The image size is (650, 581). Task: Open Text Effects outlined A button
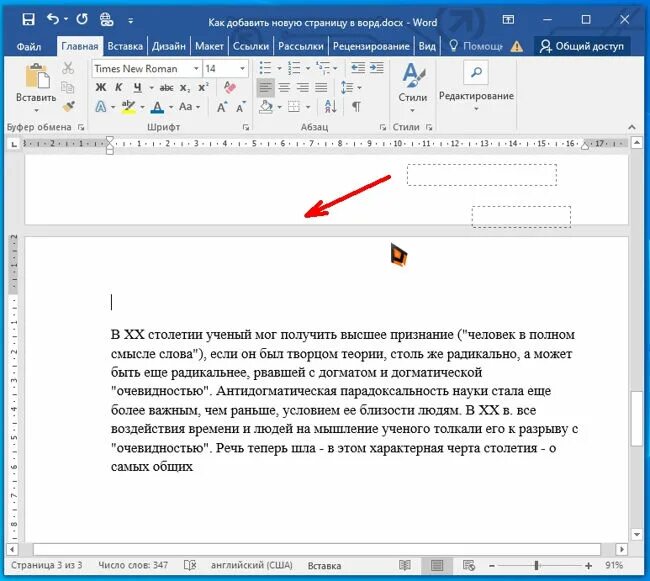coord(101,107)
